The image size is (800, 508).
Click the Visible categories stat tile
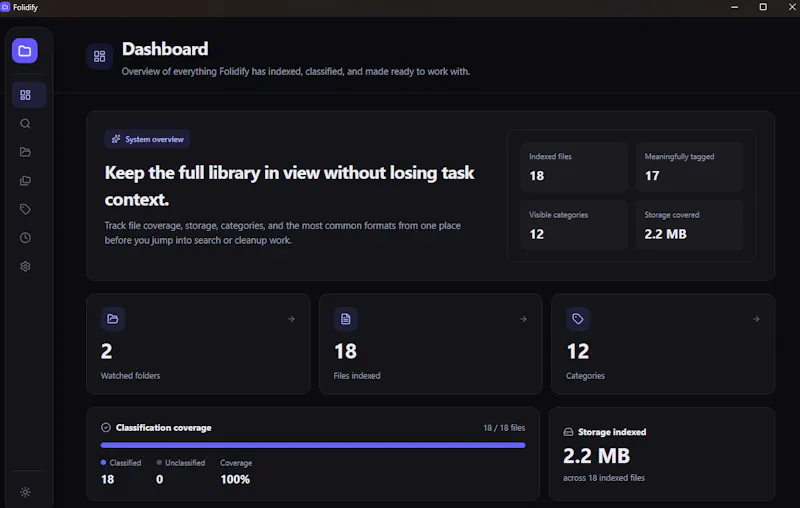click(x=574, y=225)
